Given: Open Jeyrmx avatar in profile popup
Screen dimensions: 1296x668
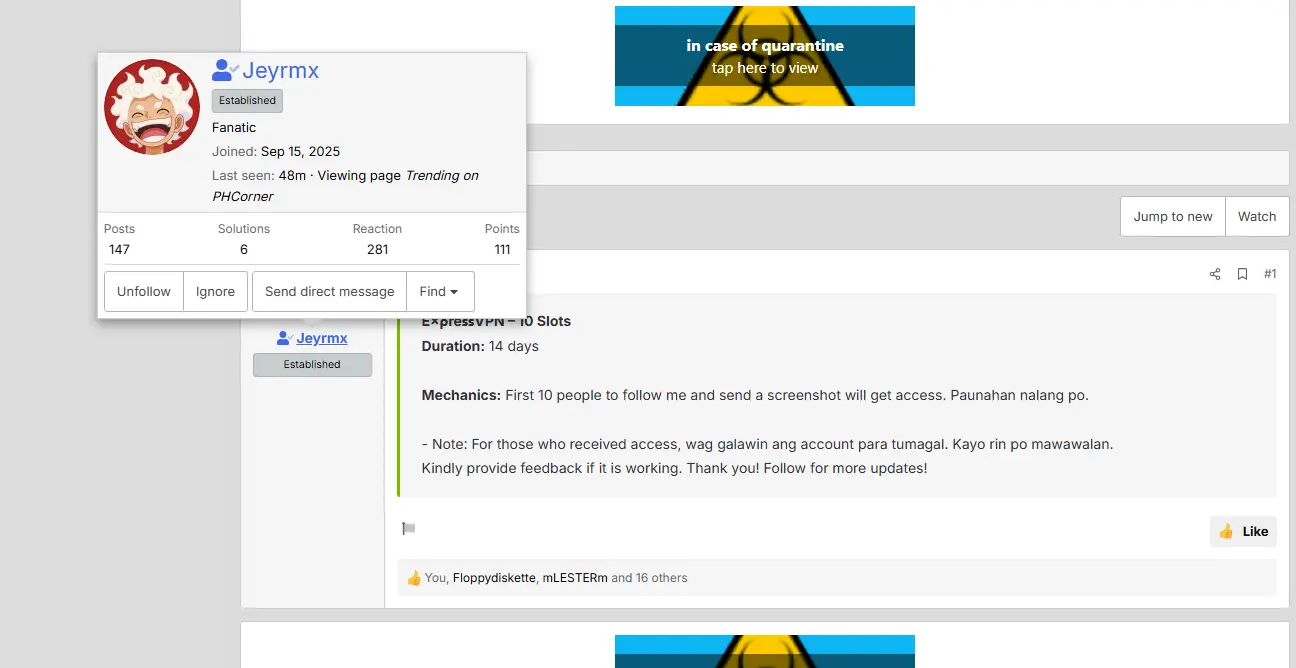Looking at the screenshot, I should [x=152, y=107].
